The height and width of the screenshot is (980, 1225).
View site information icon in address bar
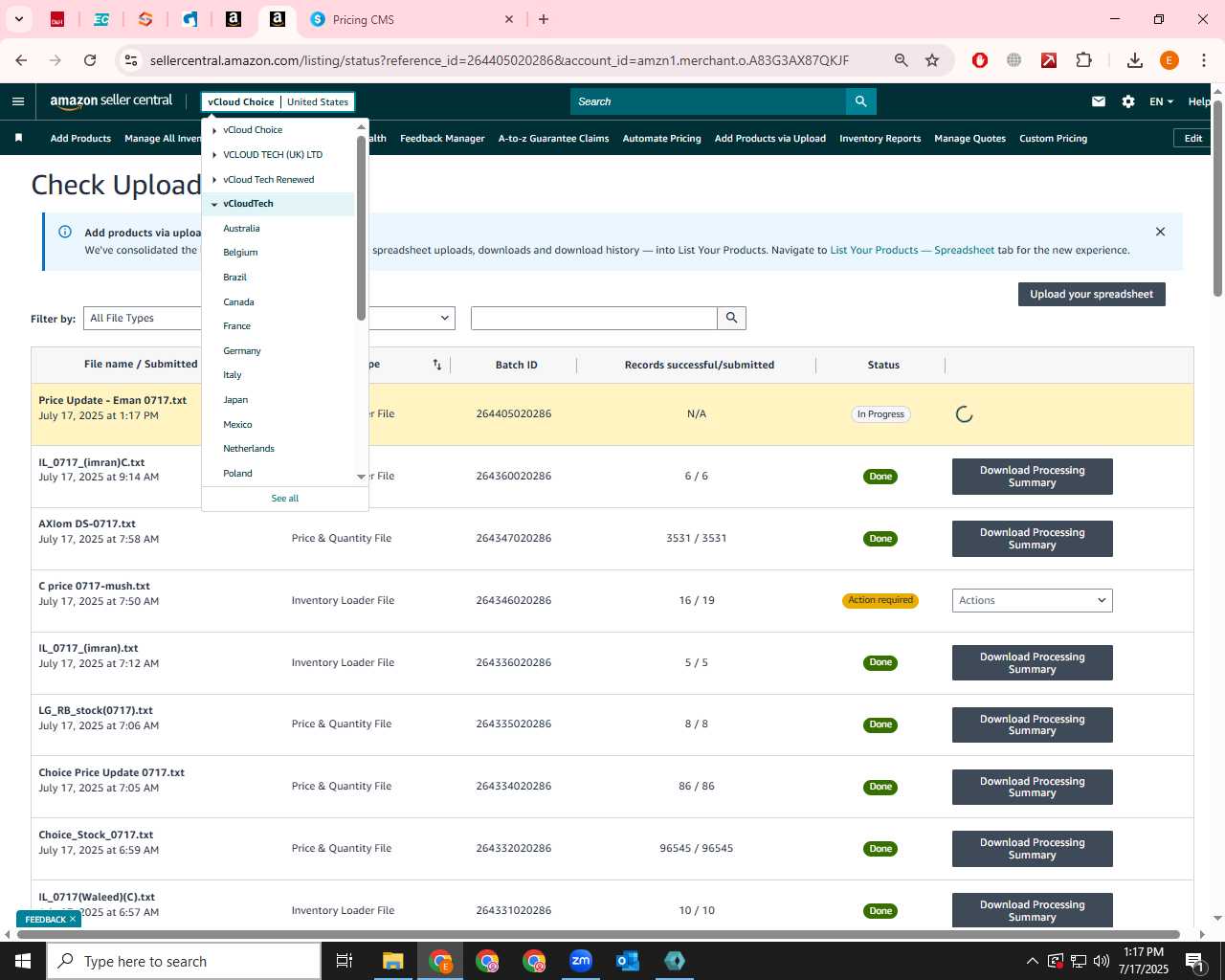tap(131, 60)
